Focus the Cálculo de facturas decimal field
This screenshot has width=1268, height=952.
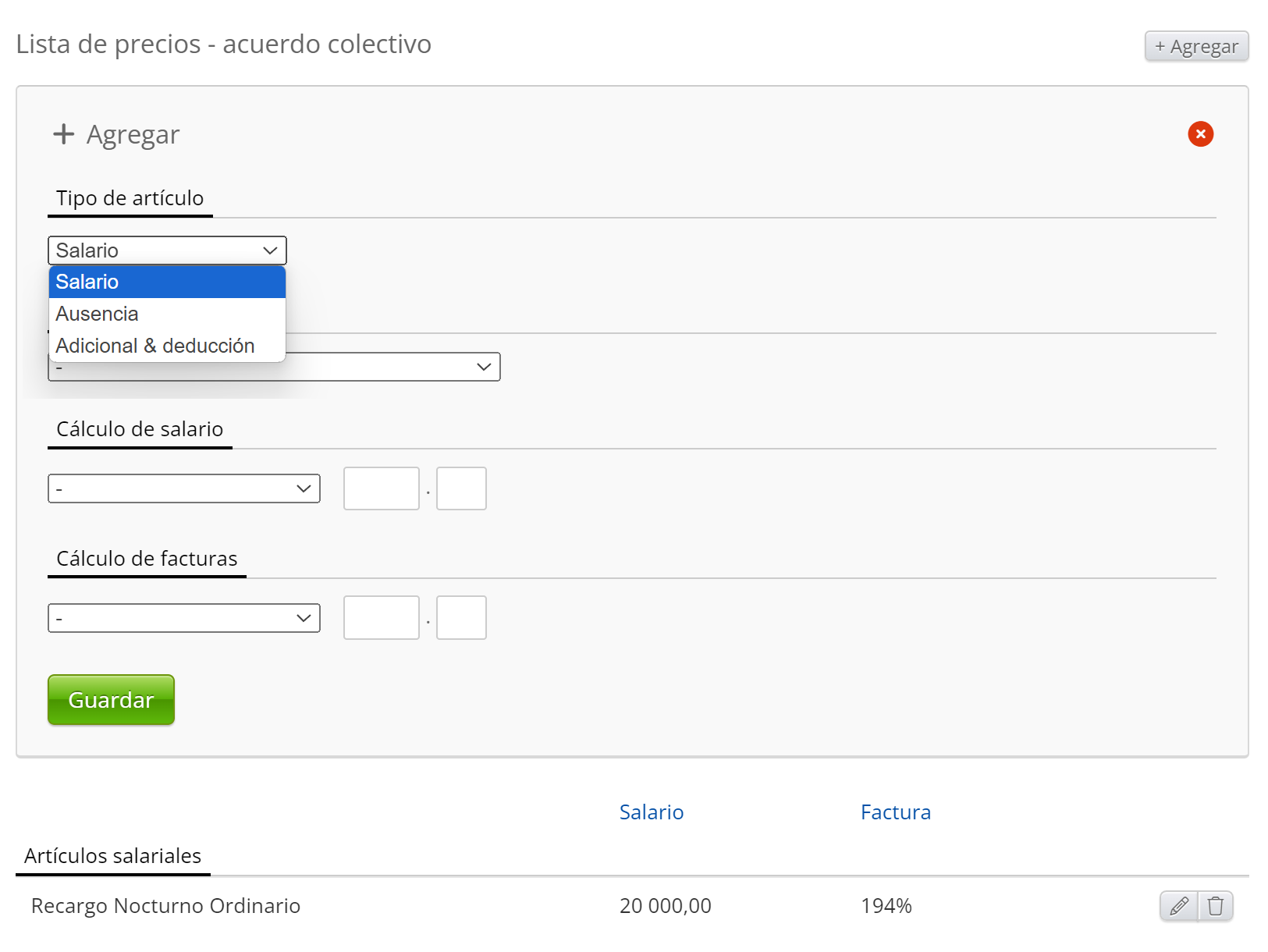[x=461, y=618]
